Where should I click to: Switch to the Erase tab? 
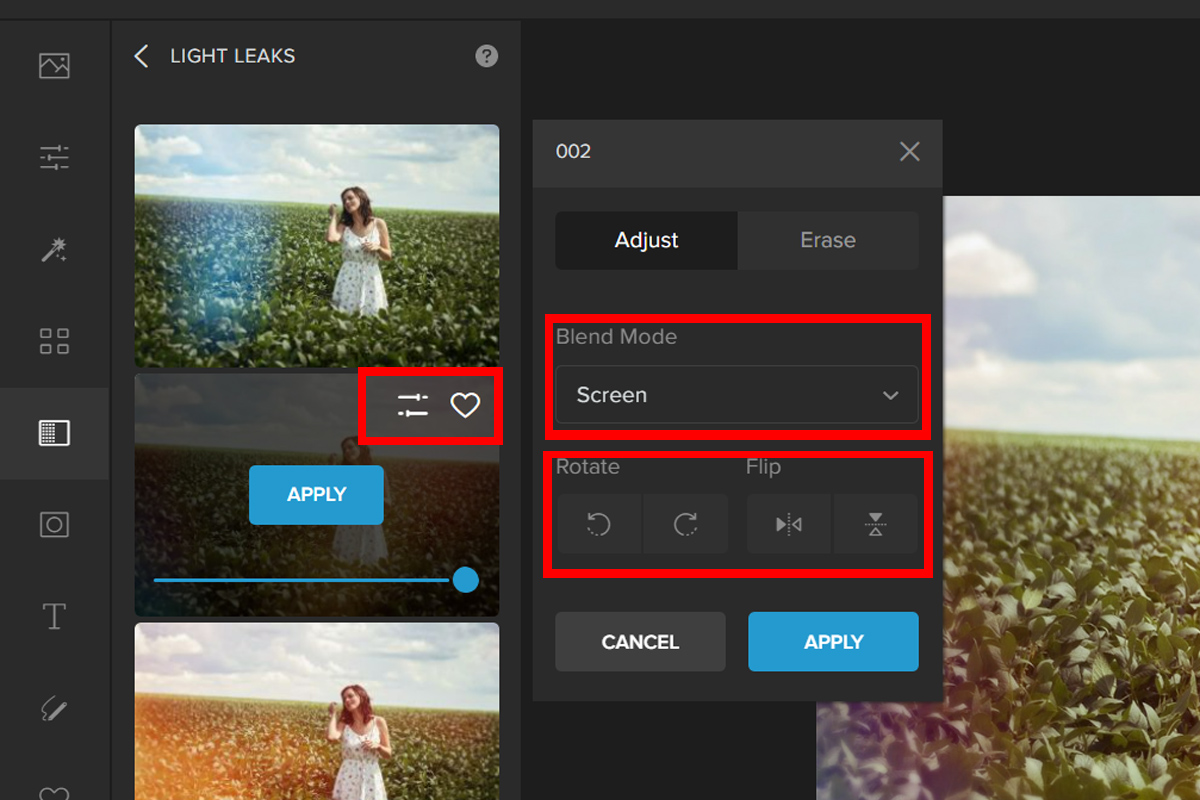pos(827,240)
